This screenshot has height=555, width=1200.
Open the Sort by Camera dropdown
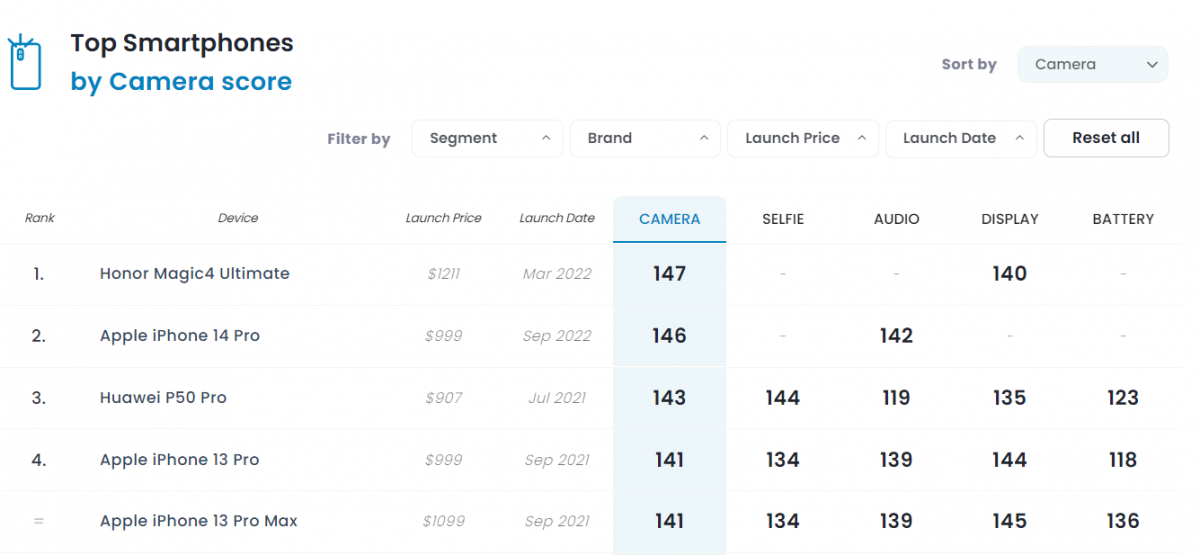[1093, 64]
